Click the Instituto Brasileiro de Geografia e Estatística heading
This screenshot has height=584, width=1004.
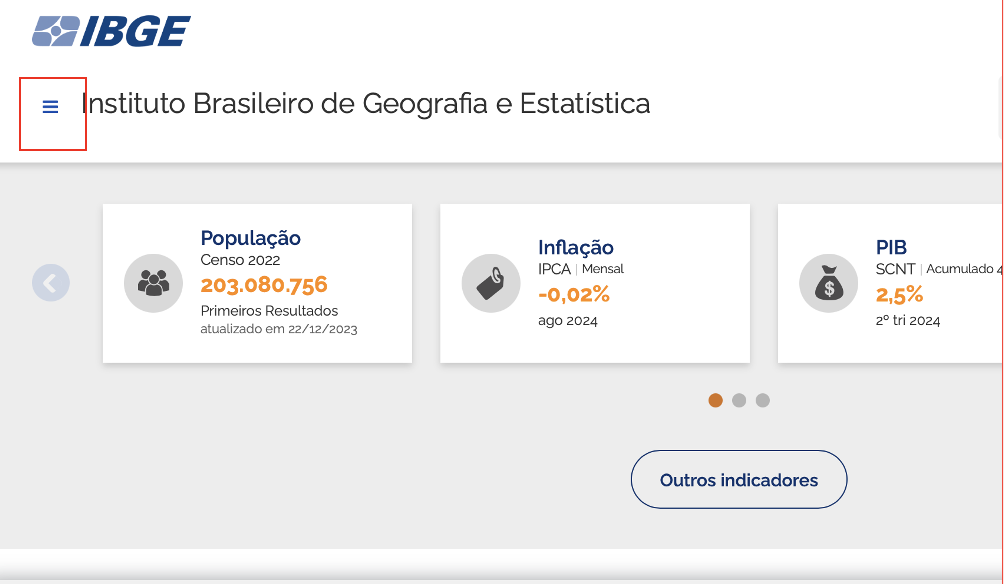(x=365, y=103)
